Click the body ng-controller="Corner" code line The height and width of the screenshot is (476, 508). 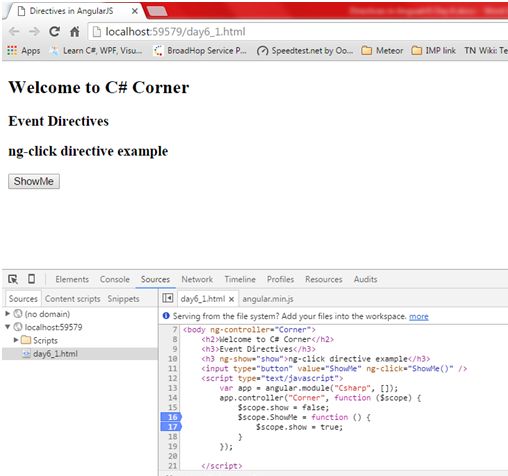point(249,330)
